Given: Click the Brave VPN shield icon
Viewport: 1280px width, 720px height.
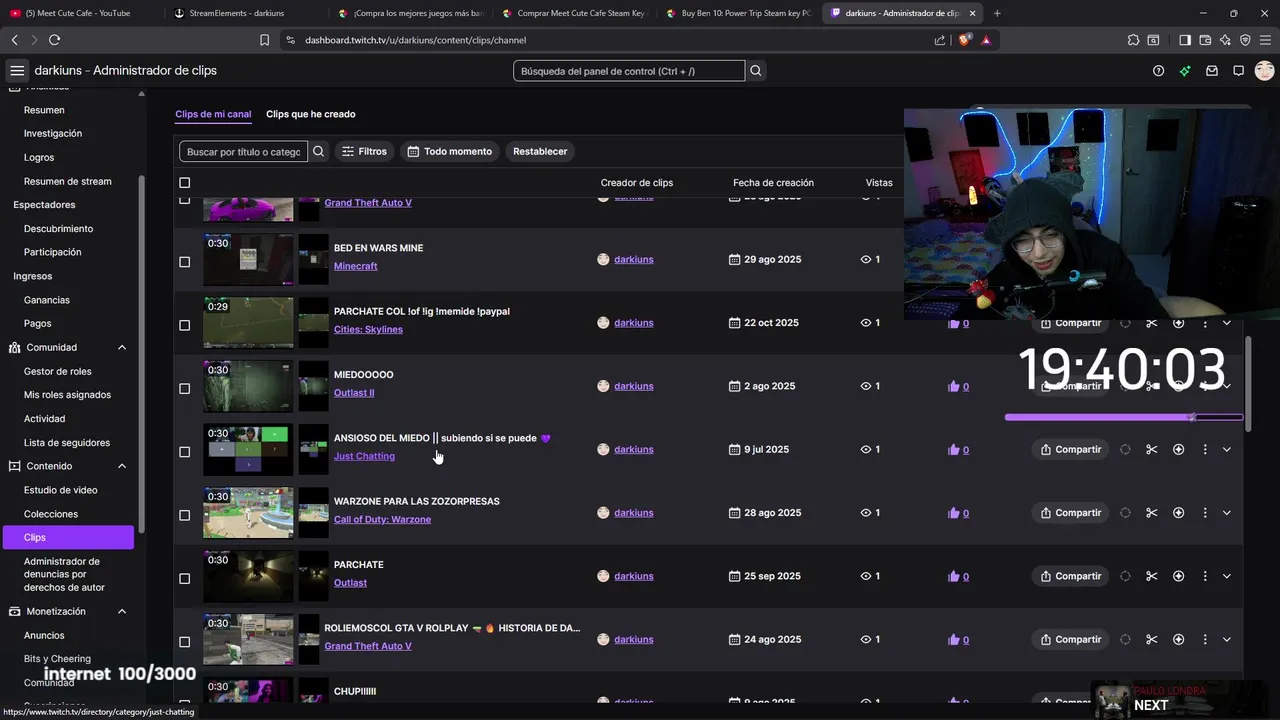Looking at the screenshot, I should [1245, 40].
